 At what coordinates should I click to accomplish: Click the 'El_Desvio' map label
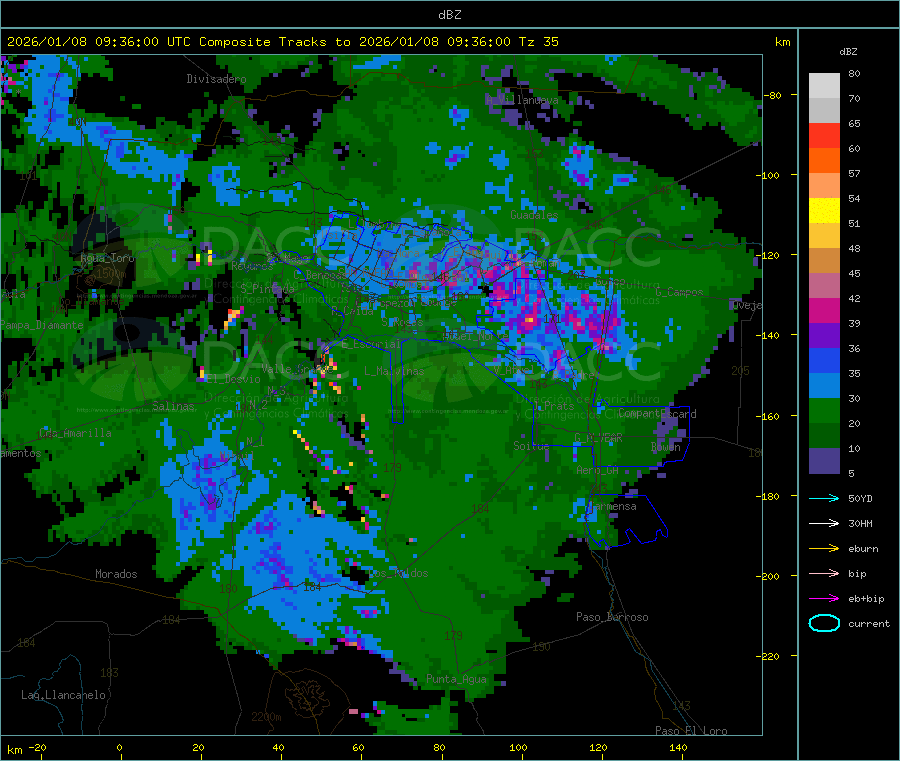[x=233, y=379]
